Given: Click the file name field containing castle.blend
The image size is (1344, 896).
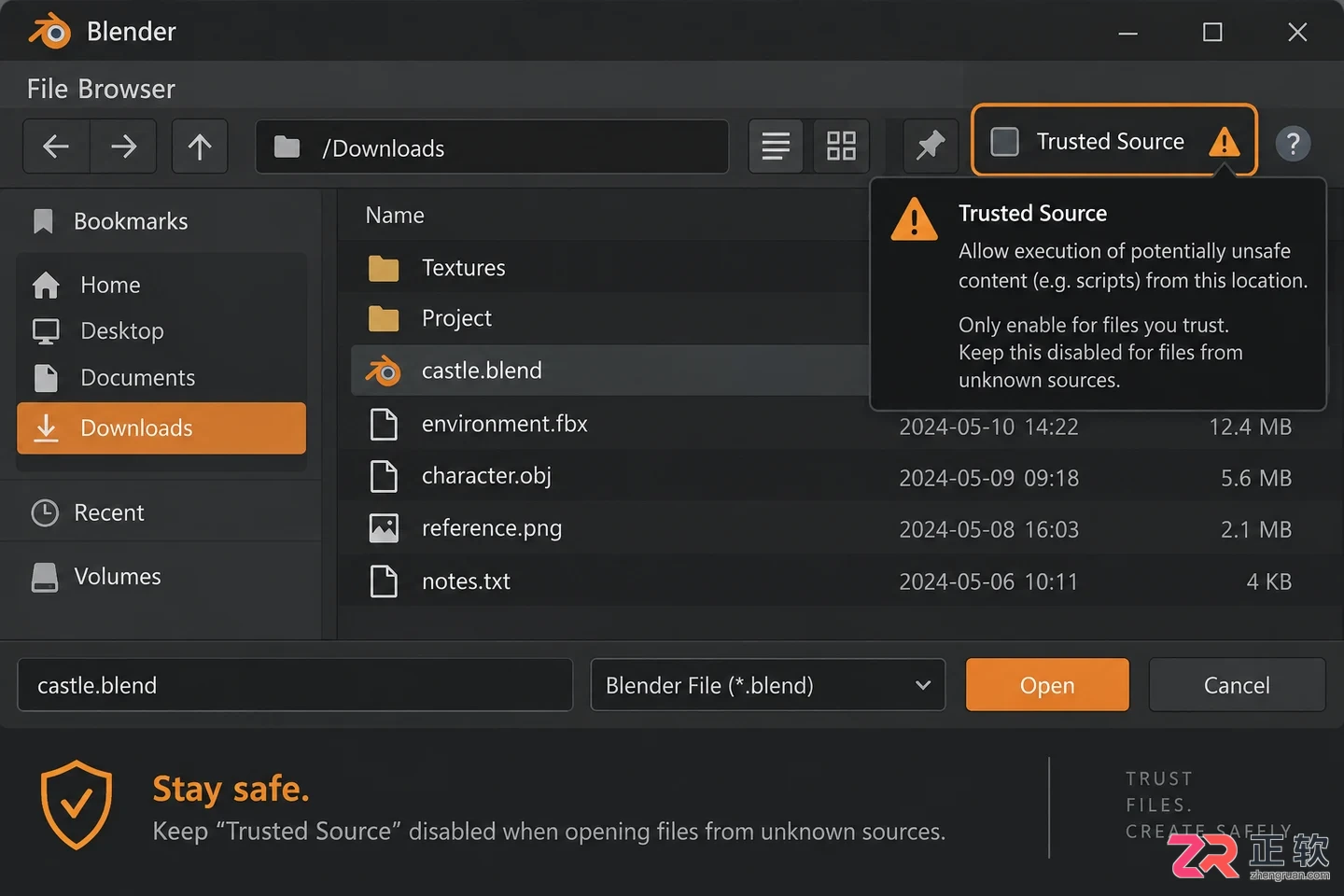Looking at the screenshot, I should (x=295, y=685).
